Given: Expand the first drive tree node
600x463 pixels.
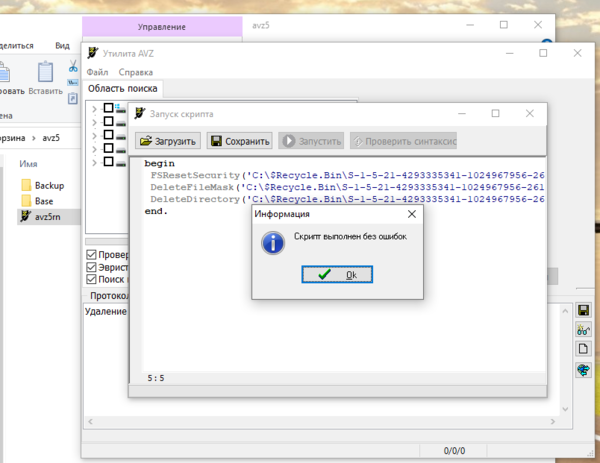Looking at the screenshot, I should (x=95, y=109).
